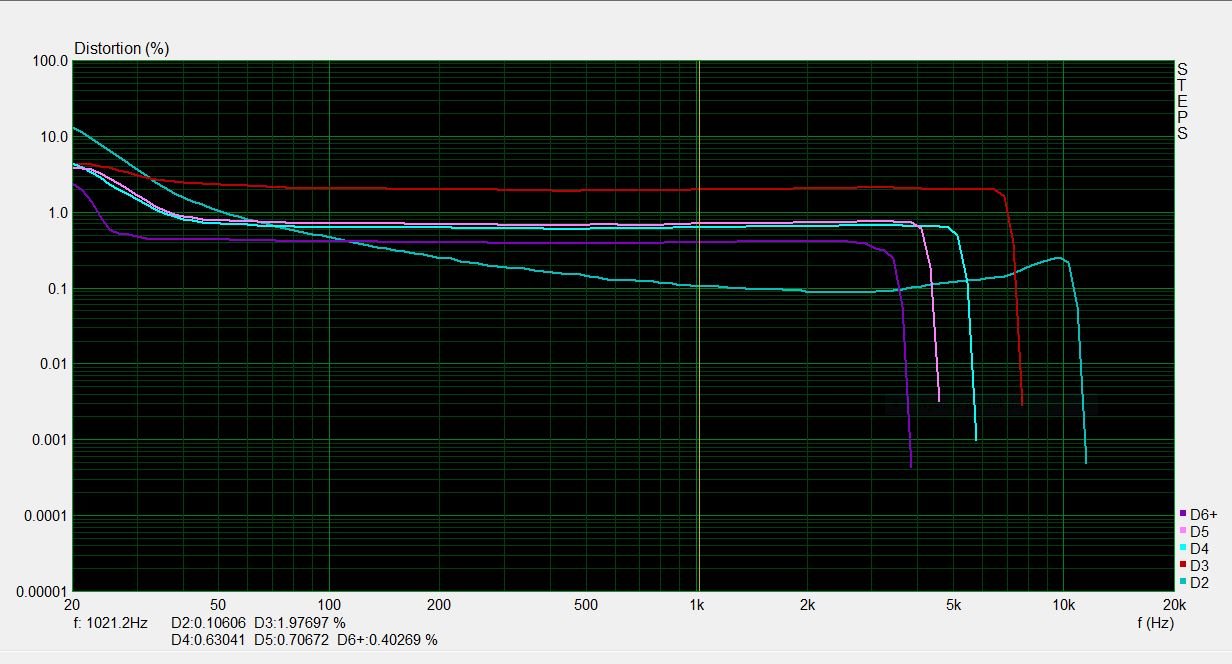Click the D6+ legend color swatch
The width and height of the screenshot is (1232, 664).
(1183, 514)
